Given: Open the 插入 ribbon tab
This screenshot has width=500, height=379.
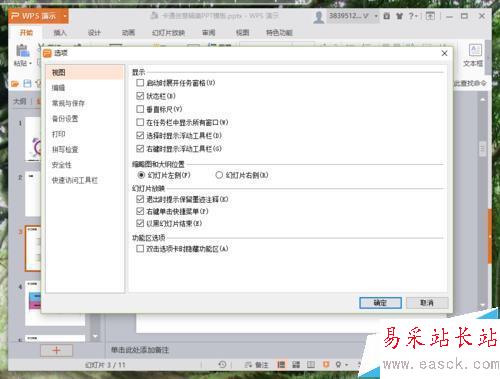Looking at the screenshot, I should point(60,33).
